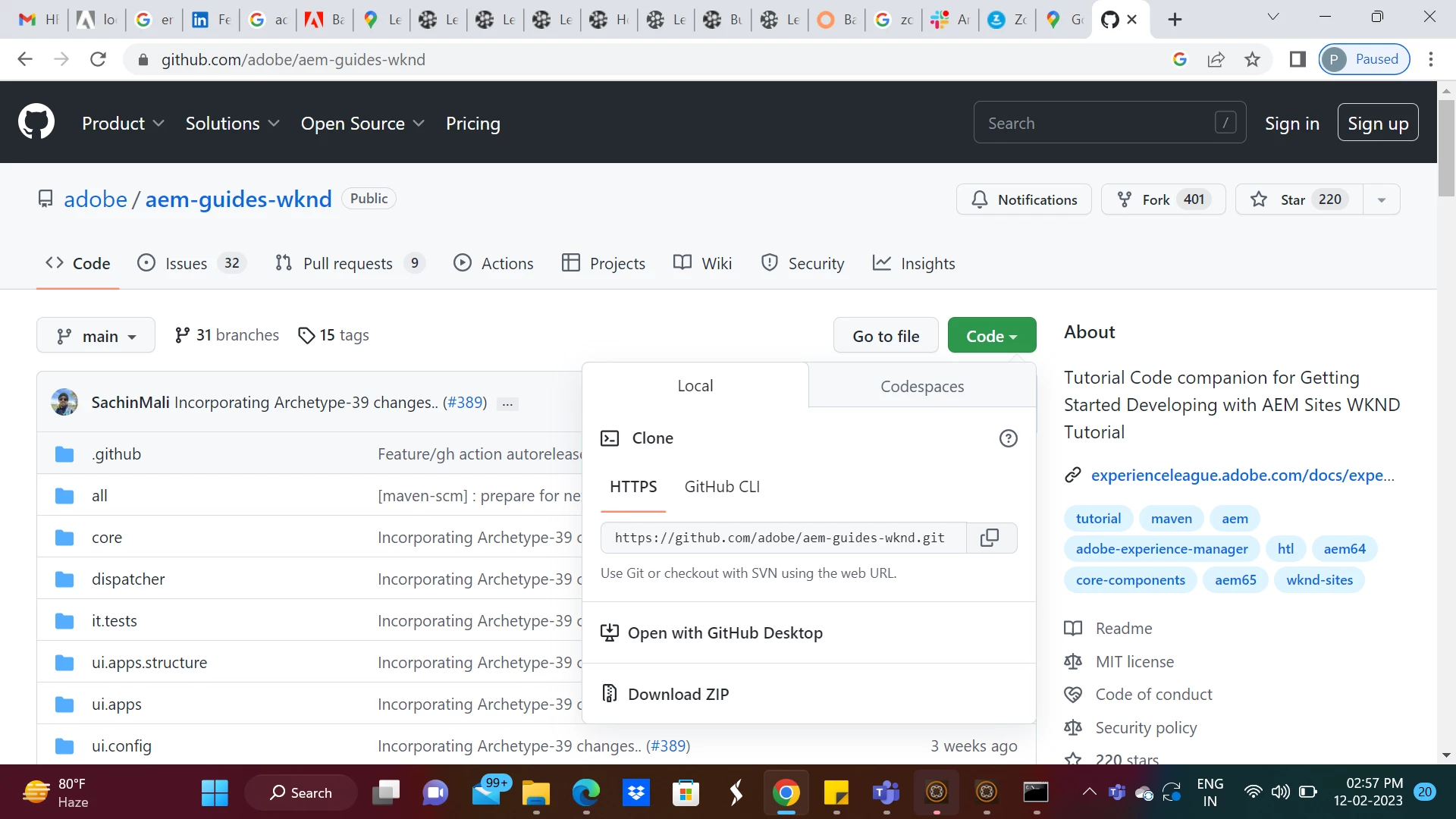
Task: Bookmark this page with the star icon
Action: point(1252,59)
